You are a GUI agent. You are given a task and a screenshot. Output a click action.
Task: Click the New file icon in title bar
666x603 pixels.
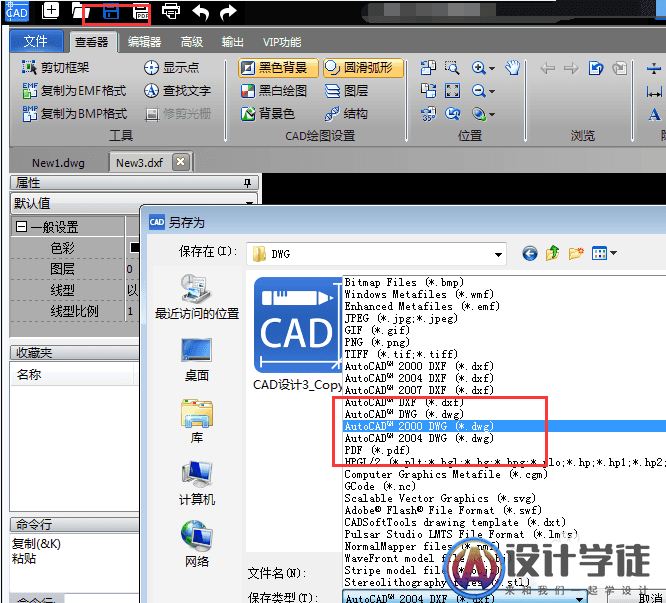pyautogui.click(x=50, y=11)
